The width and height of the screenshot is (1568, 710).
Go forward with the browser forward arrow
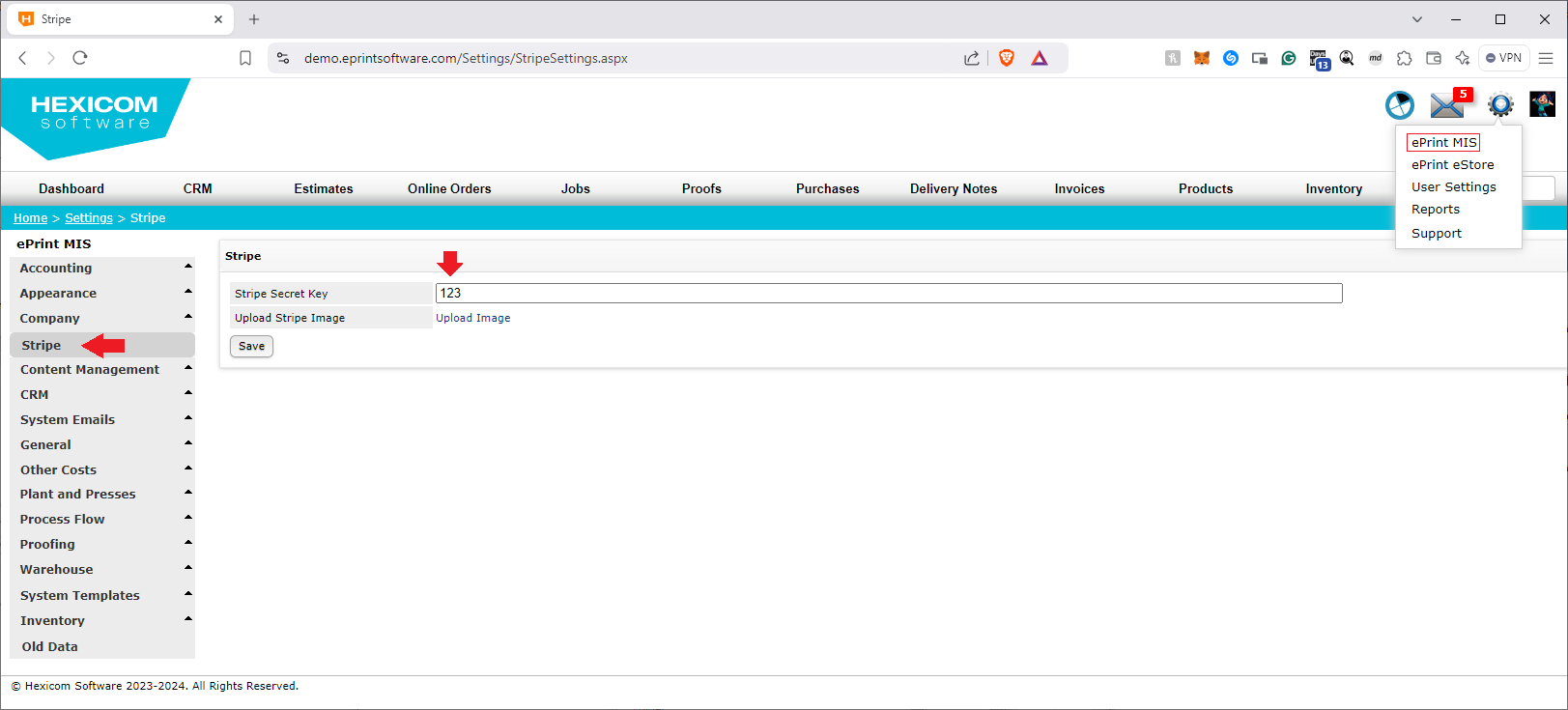tap(51, 58)
